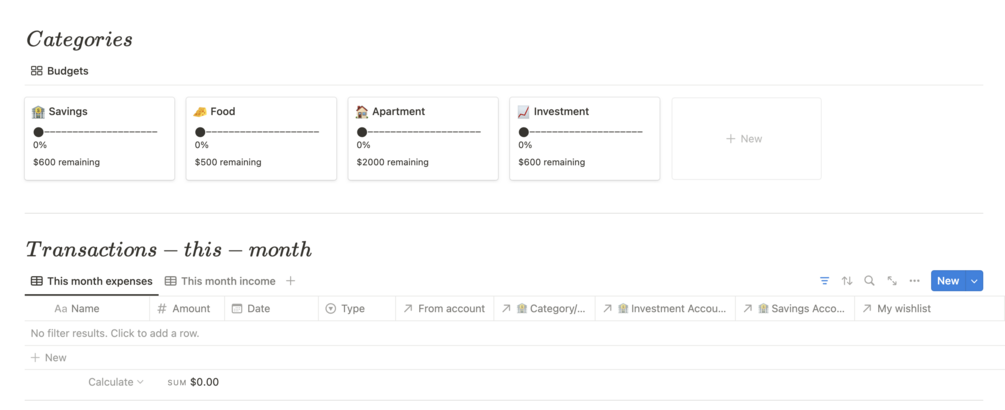Add a new view with plus icon
Screen dimensions: 1005x410
(x=291, y=281)
